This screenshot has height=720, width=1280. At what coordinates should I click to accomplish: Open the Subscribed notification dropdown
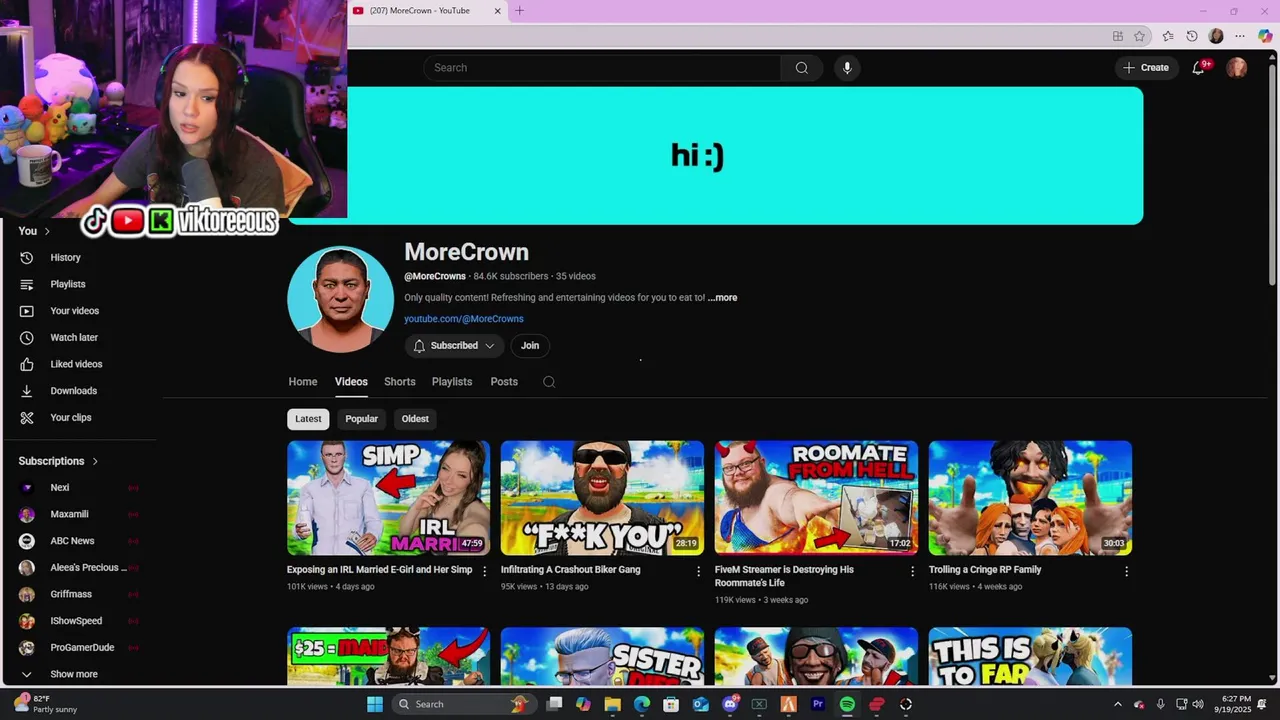[454, 346]
